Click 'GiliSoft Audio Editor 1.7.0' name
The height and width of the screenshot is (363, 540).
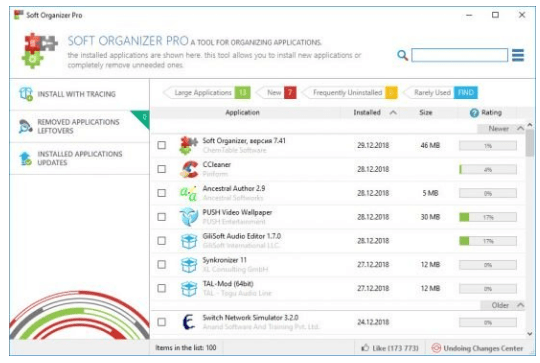point(242,236)
